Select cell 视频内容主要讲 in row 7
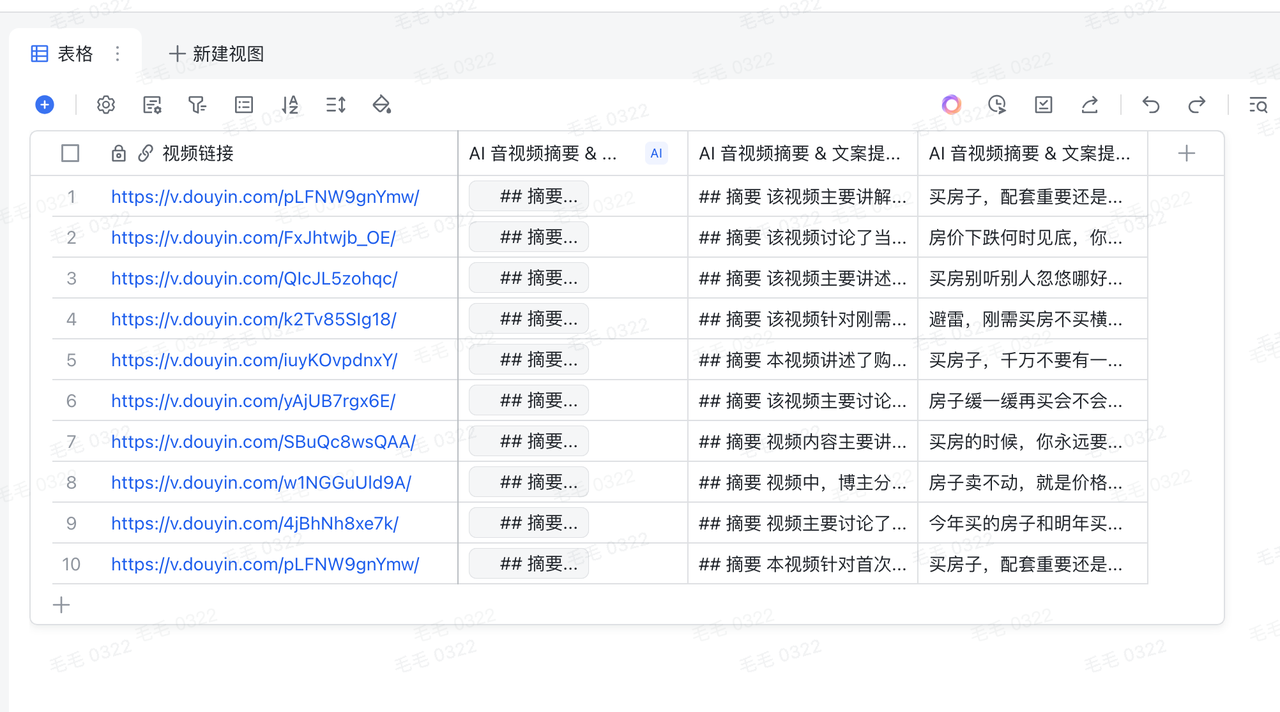This screenshot has width=1280, height=712. coord(803,442)
